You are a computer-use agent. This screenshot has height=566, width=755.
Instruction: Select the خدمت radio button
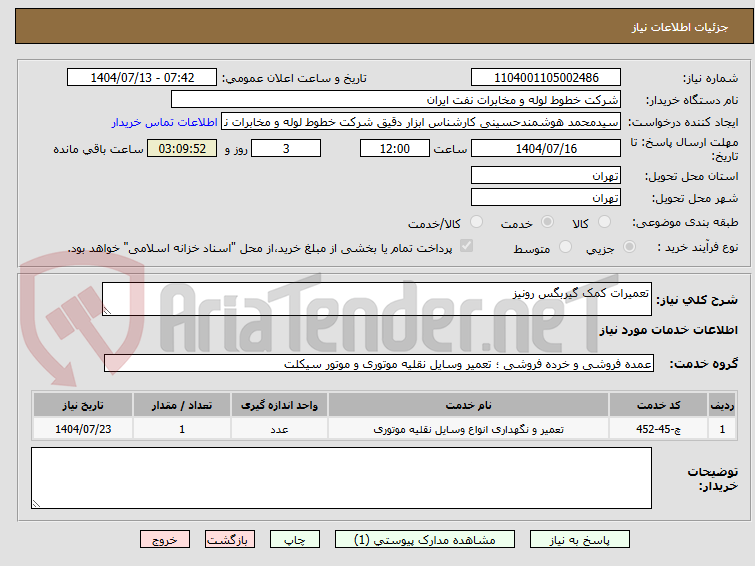click(547, 222)
